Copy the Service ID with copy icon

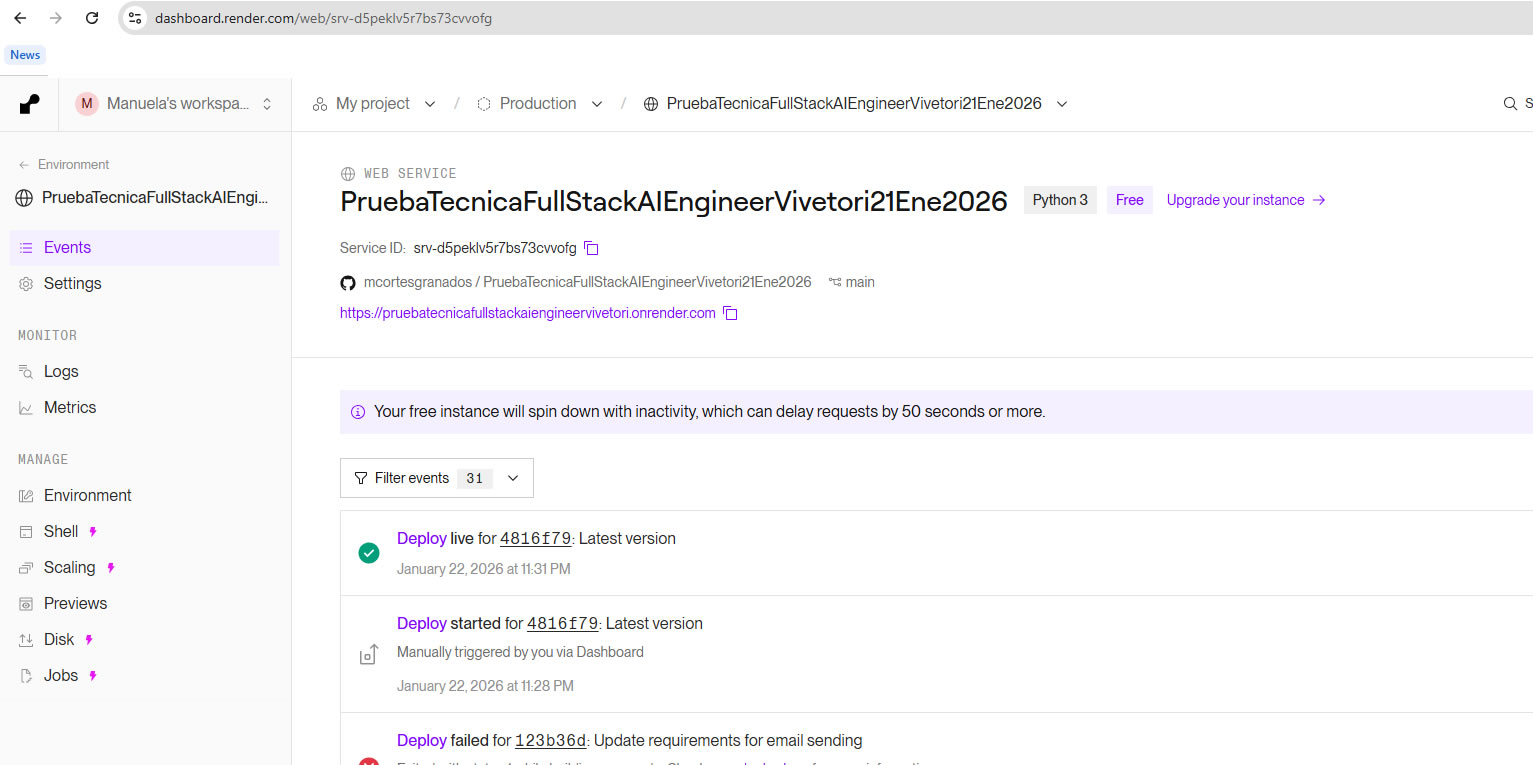[x=591, y=248]
